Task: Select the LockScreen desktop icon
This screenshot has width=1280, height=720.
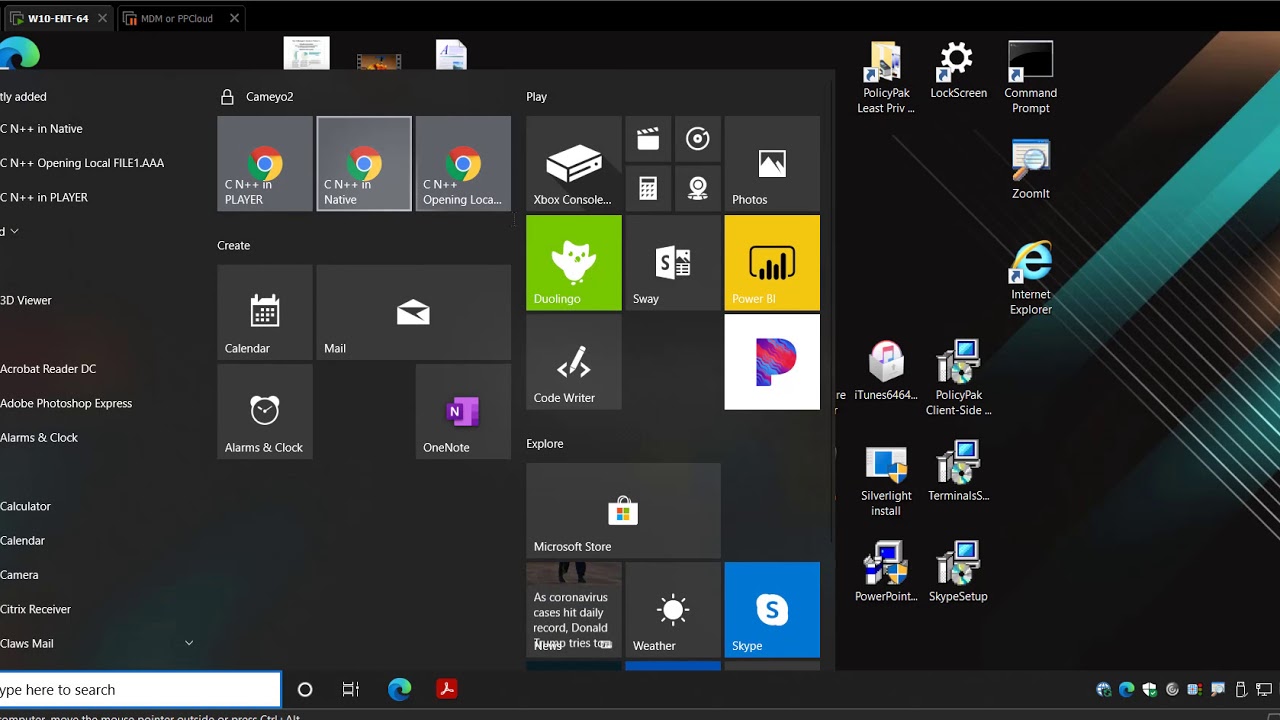Action: click(958, 70)
